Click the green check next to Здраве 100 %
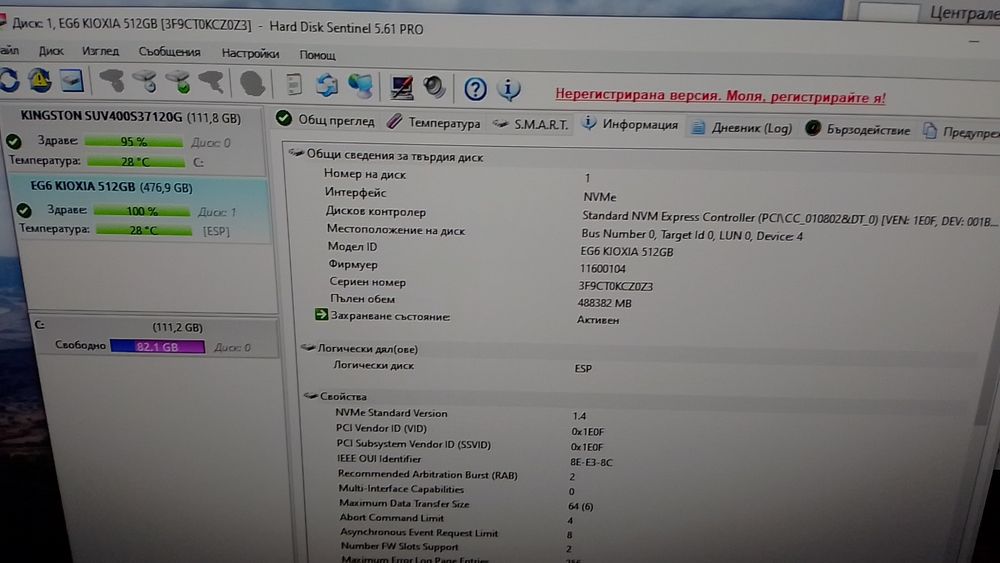Screen dimensions: 1000x563 [x=24, y=210]
